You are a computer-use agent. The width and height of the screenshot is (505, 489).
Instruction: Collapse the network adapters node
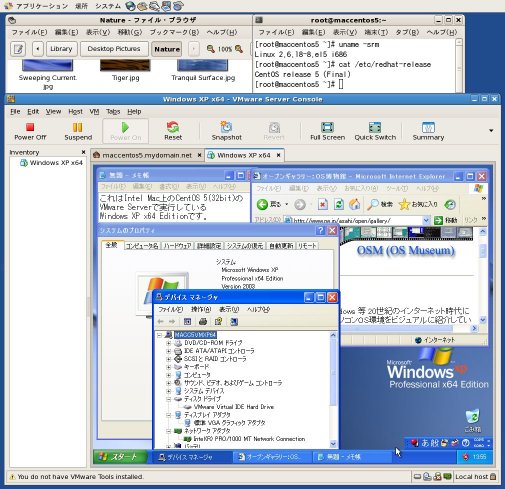click(169, 431)
